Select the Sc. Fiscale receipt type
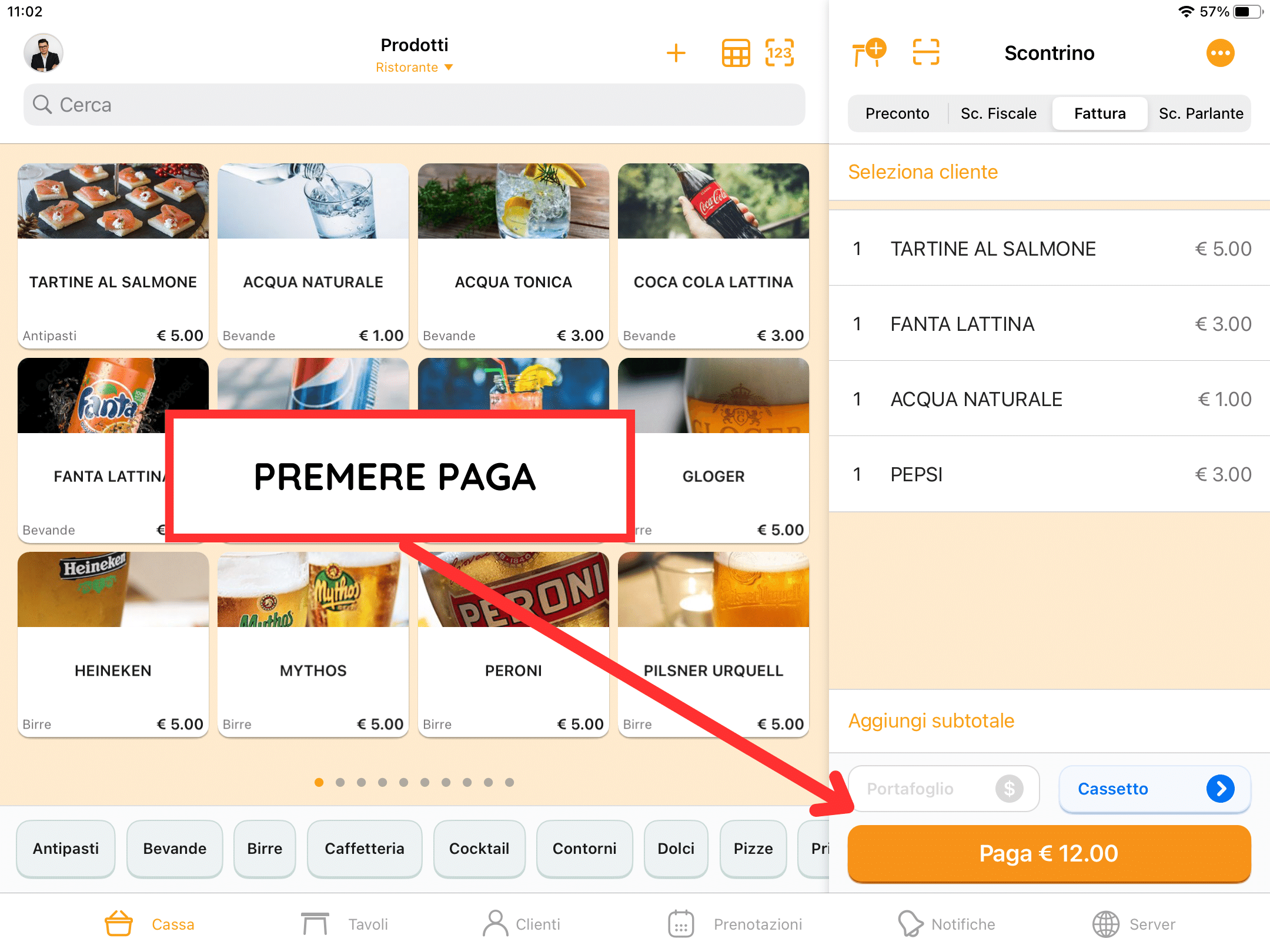 pyautogui.click(x=998, y=113)
